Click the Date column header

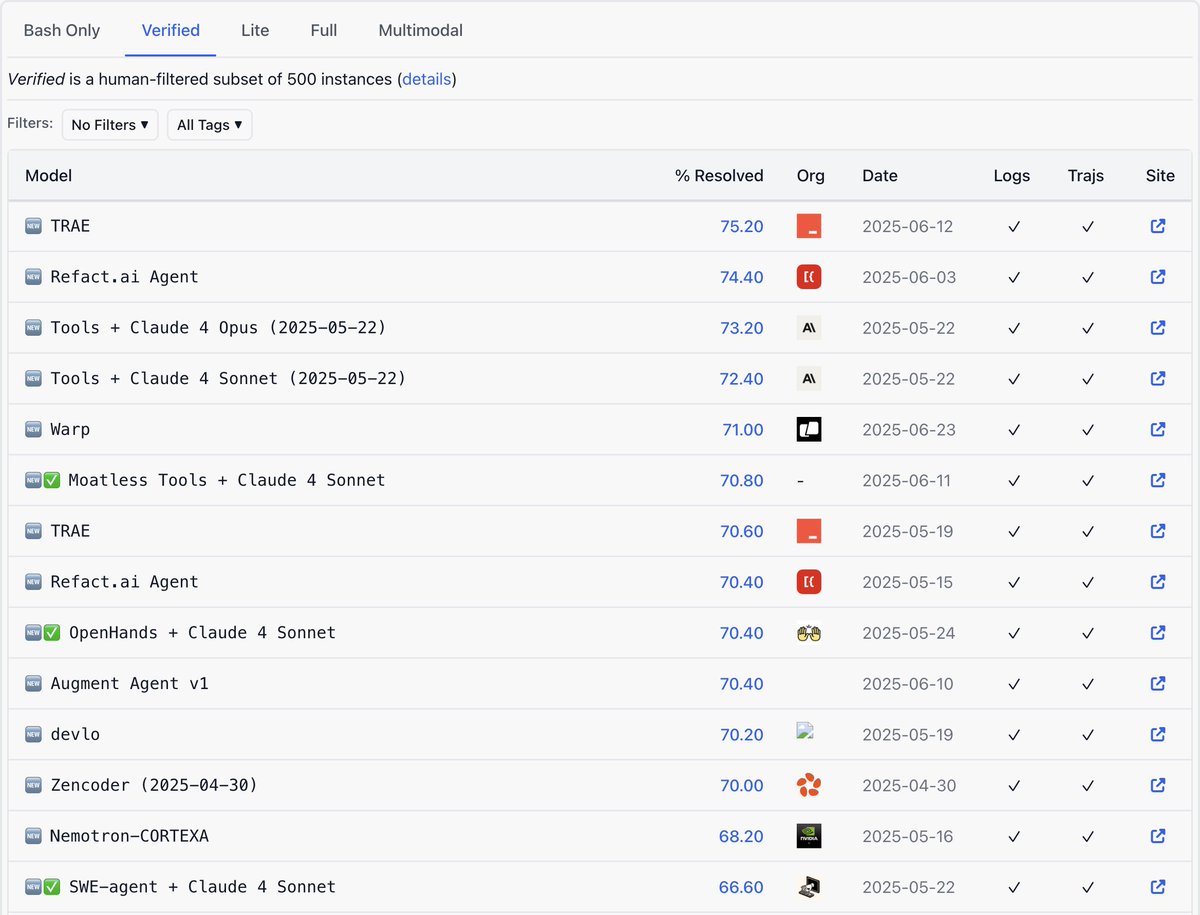[880, 176]
